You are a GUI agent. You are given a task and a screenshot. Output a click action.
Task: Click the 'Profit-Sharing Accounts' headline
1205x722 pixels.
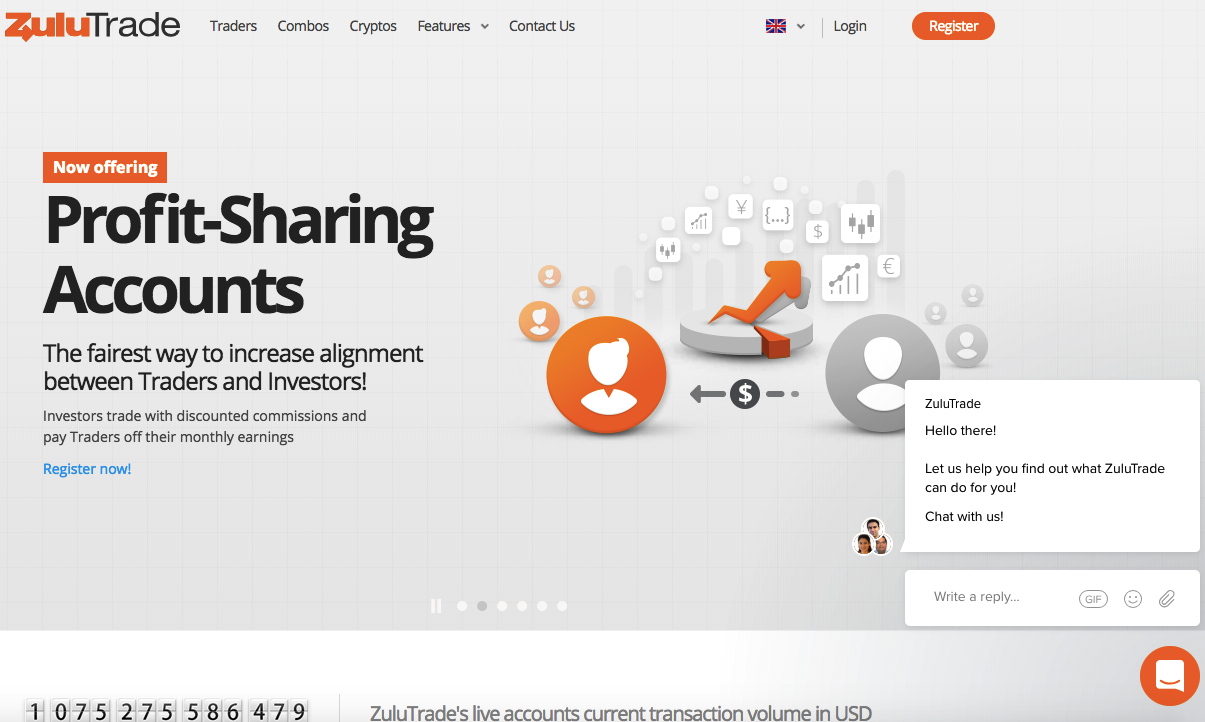coord(239,254)
